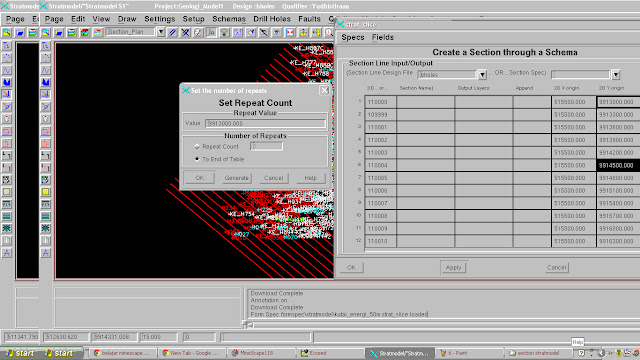Select the Repeat Count radio button
This screenshot has height=360, width=640.
click(197, 146)
